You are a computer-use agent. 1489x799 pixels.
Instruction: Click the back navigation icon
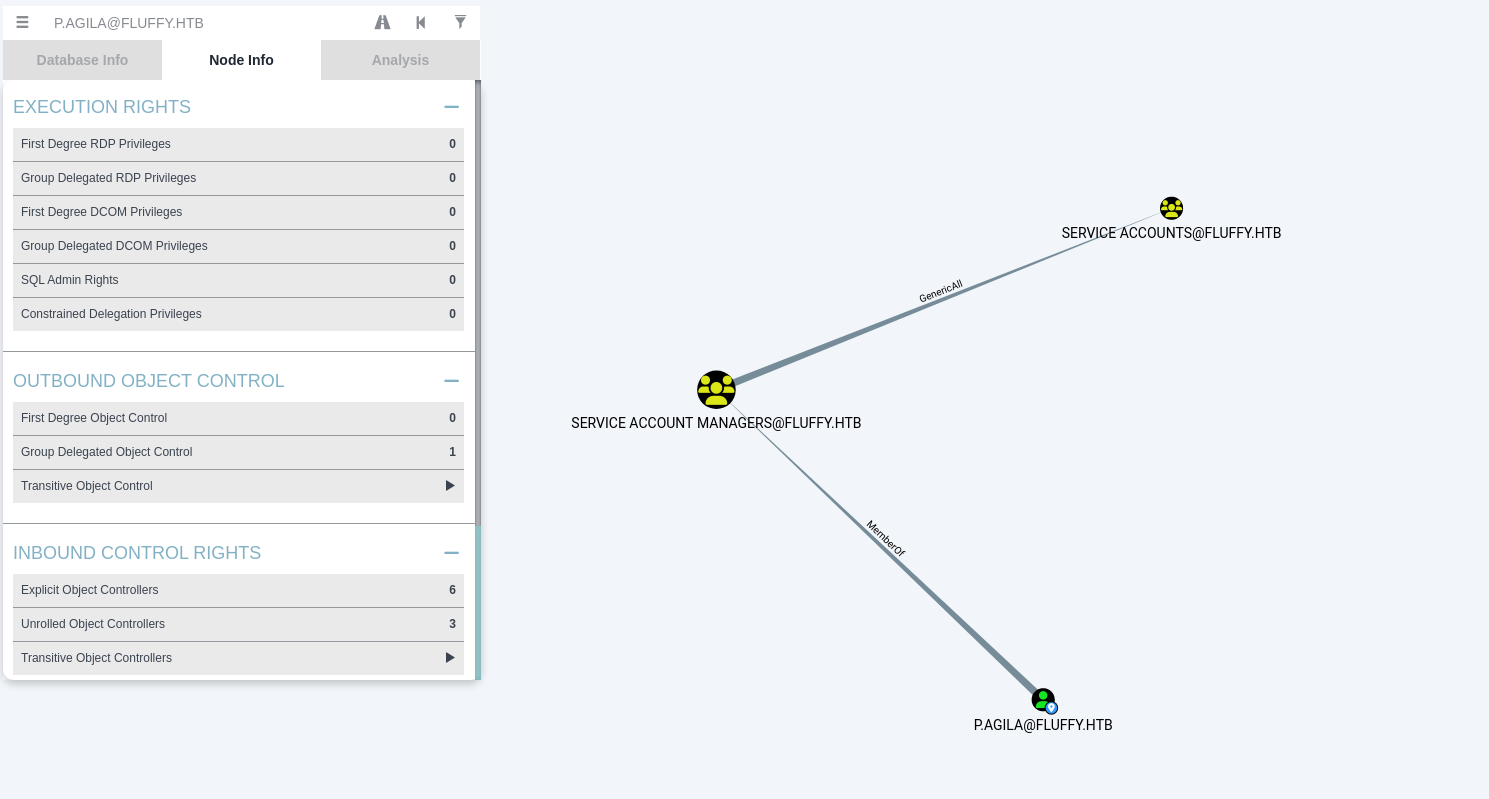(421, 22)
